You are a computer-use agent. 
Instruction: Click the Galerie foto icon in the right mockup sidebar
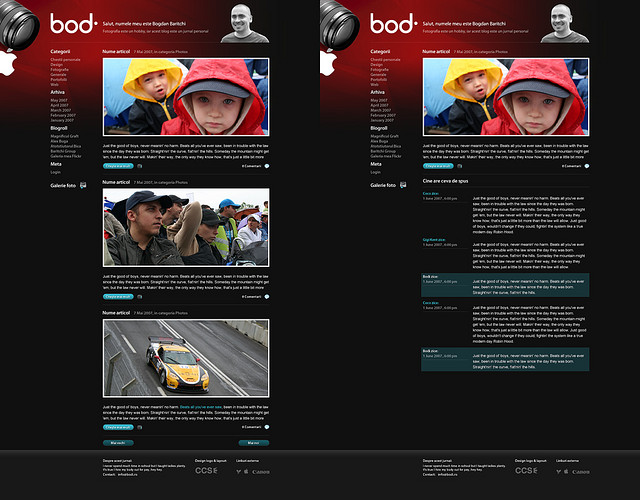point(403,185)
